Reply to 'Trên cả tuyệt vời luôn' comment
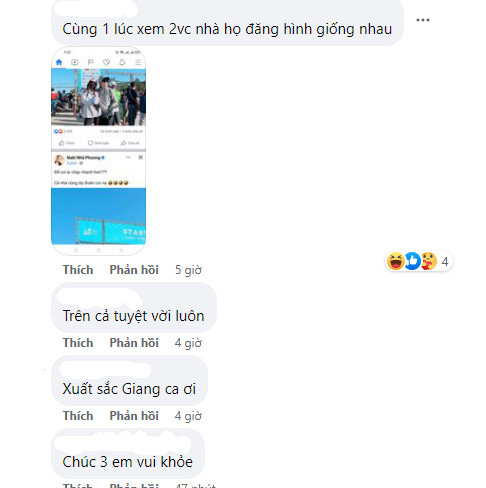 click(134, 343)
